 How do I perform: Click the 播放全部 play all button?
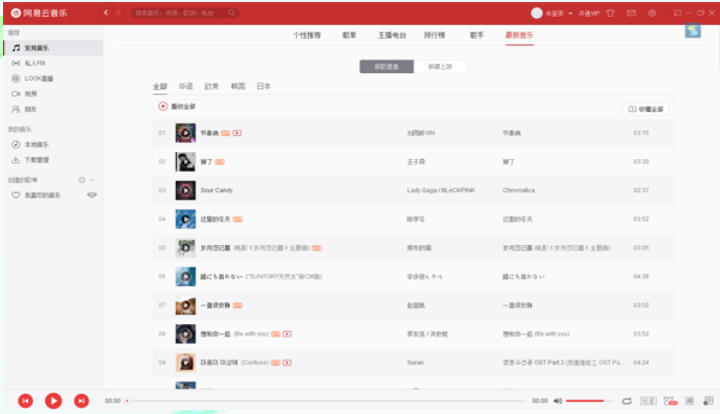(177, 106)
